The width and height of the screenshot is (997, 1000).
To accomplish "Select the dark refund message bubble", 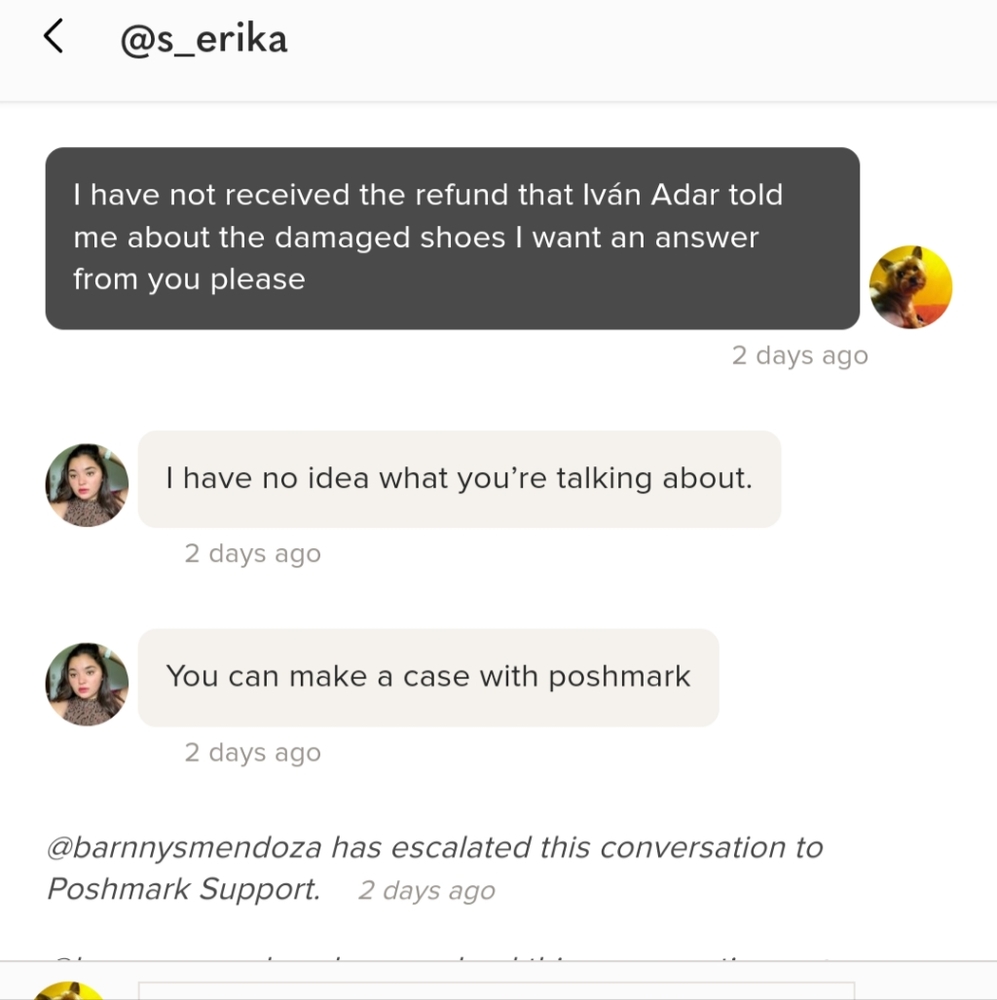I will (452, 238).
